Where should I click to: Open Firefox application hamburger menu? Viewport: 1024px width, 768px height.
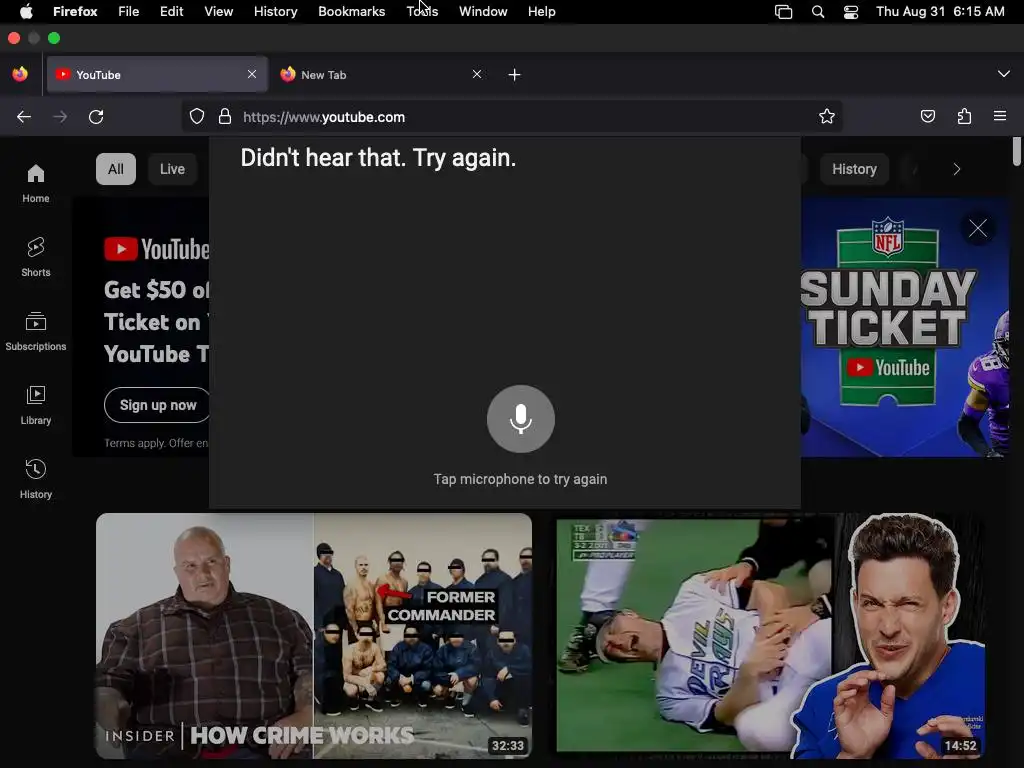(1000, 116)
